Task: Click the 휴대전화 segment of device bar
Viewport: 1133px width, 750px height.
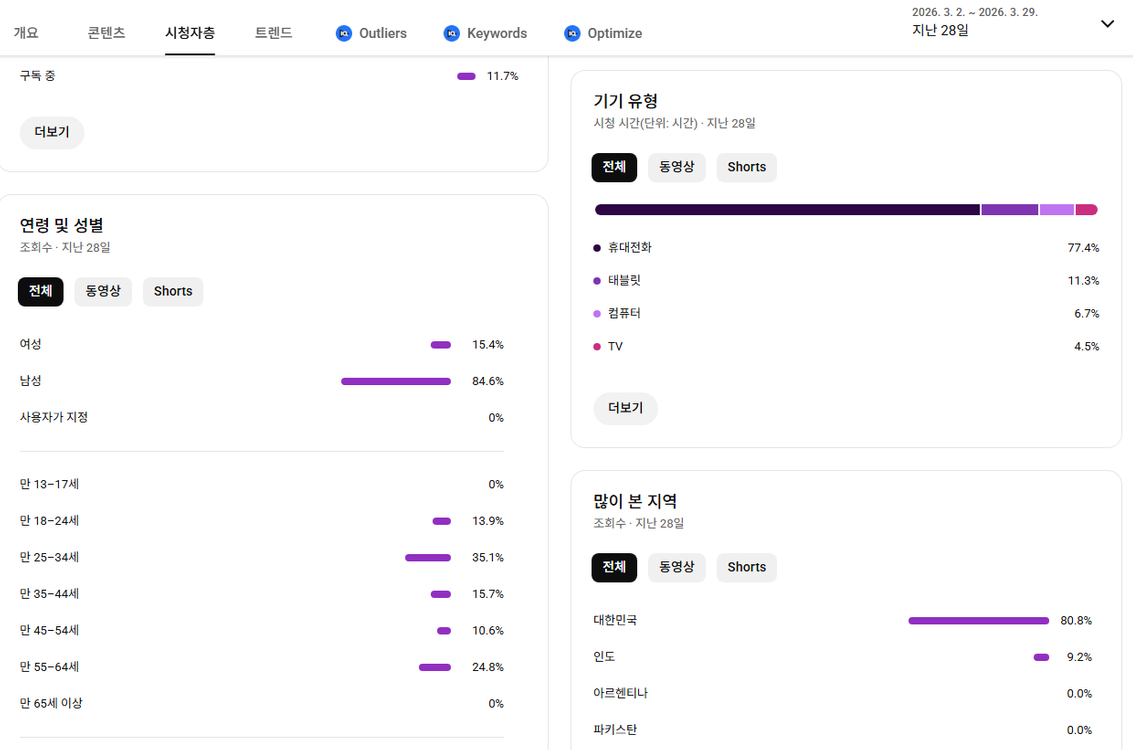Action: click(786, 210)
